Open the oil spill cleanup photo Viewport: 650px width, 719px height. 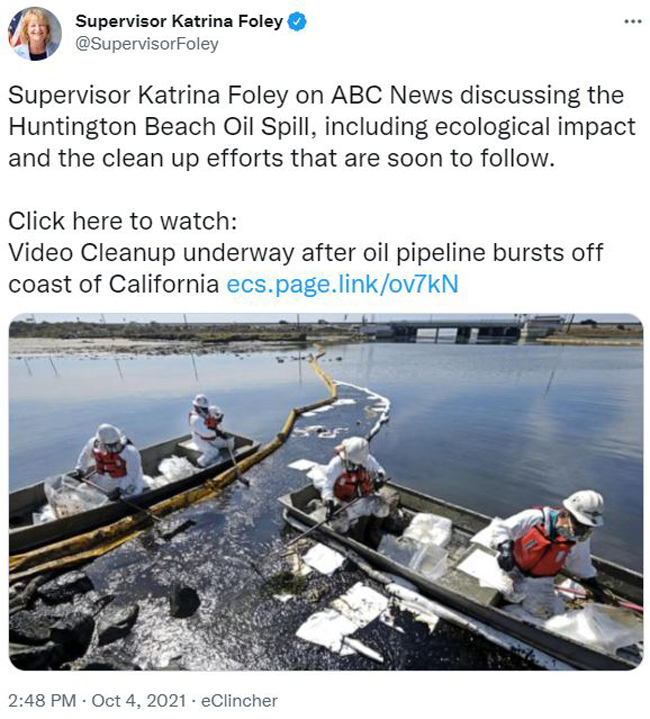click(x=326, y=492)
